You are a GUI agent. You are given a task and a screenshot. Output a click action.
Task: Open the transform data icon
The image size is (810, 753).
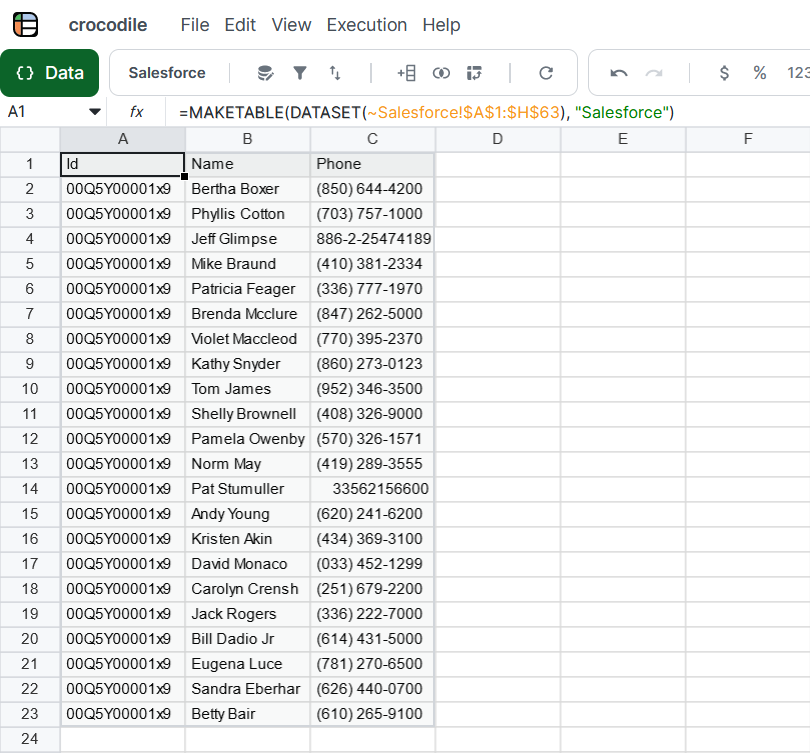click(475, 73)
